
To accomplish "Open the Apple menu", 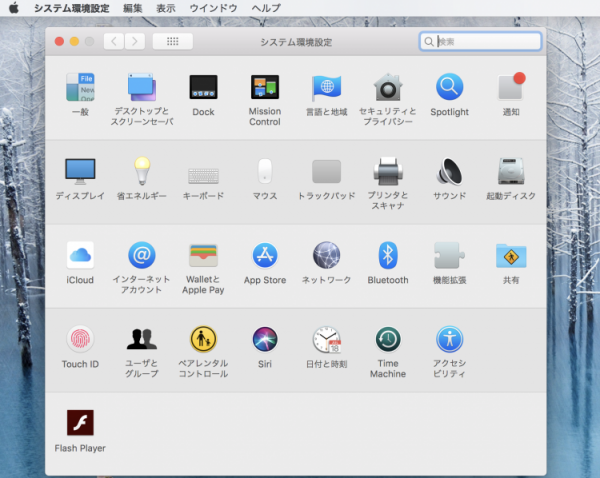I will tap(14, 8).
